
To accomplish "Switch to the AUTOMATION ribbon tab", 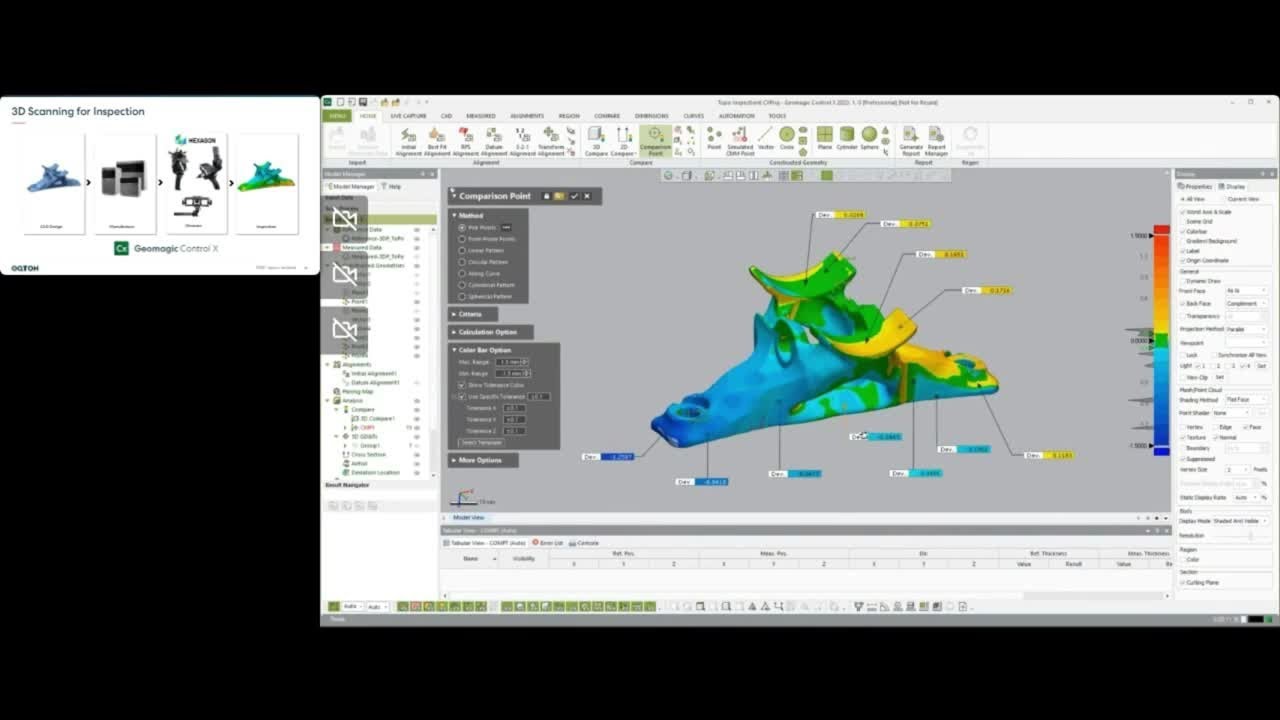I will [x=736, y=116].
